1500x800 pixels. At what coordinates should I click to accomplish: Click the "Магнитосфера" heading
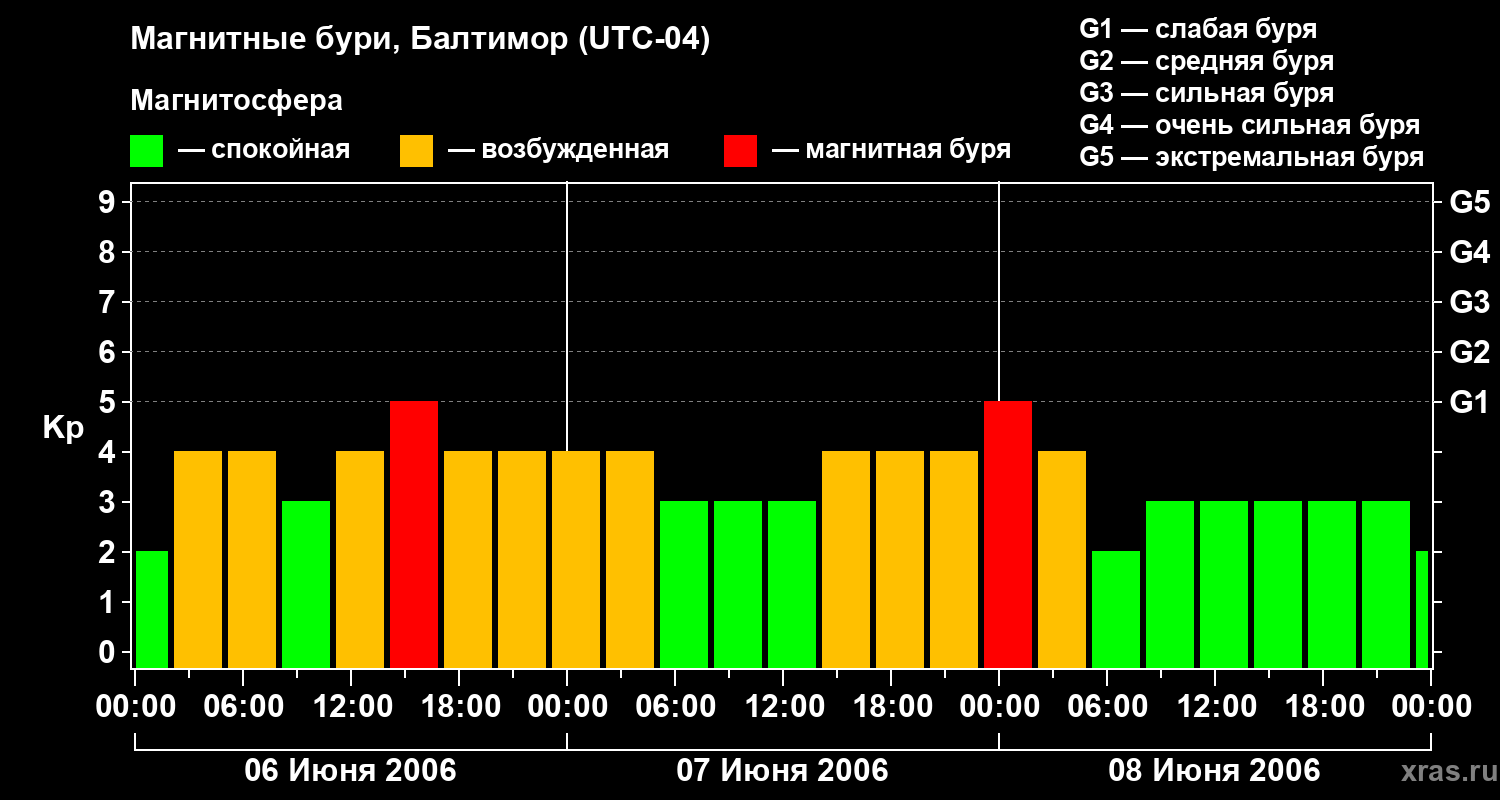[x=236, y=101]
